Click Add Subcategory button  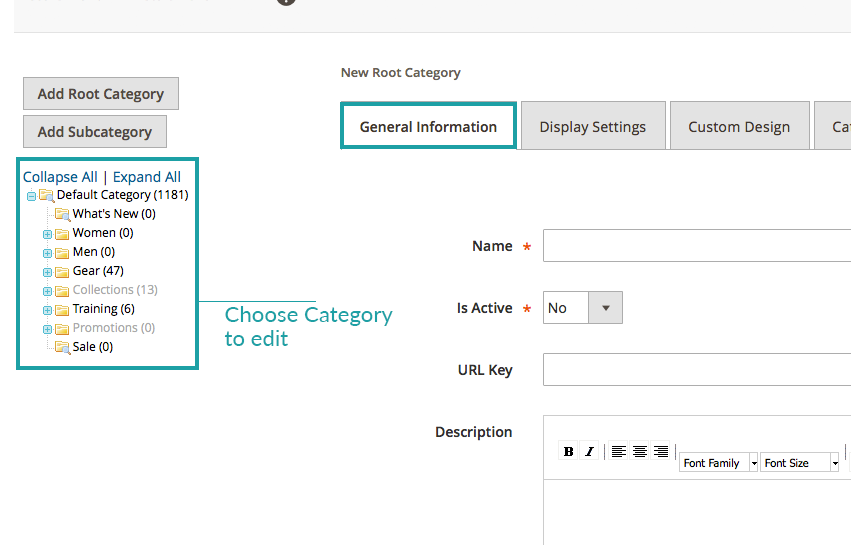tap(95, 131)
